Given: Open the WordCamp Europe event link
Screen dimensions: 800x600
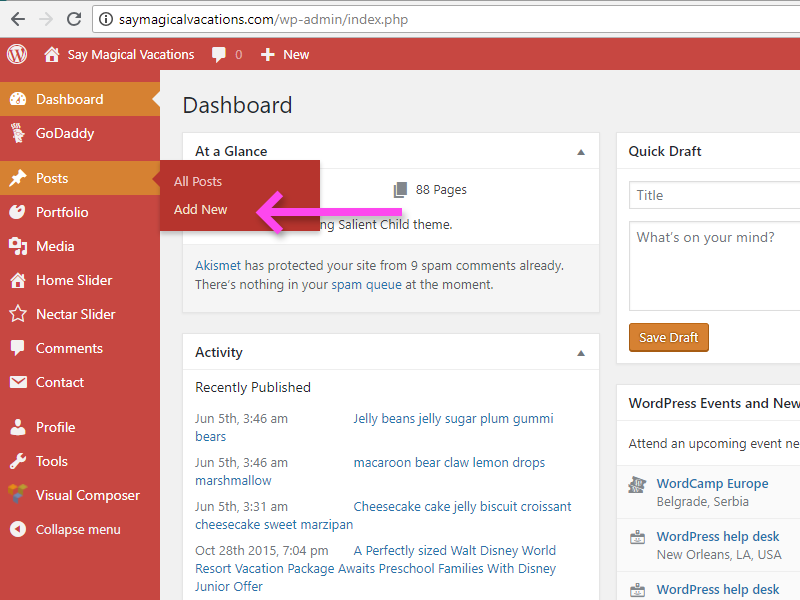Looking at the screenshot, I should (712, 483).
